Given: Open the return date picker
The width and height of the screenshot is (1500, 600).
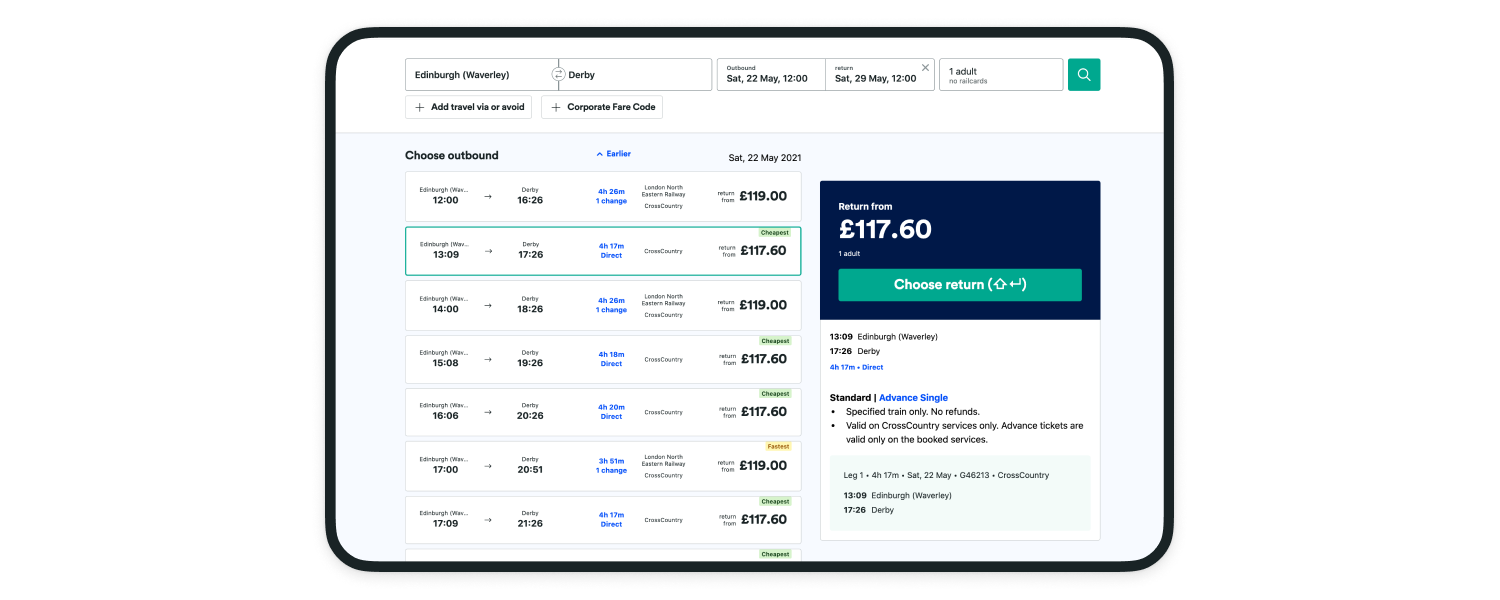Looking at the screenshot, I should click(x=874, y=75).
